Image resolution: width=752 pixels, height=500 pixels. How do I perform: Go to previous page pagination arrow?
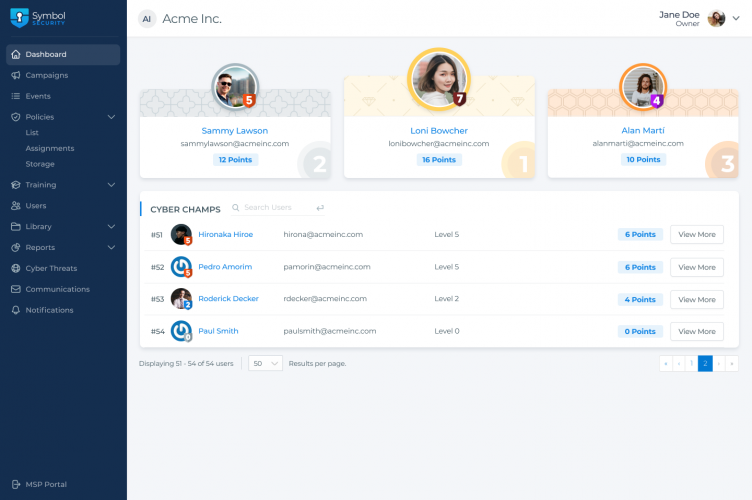679,363
